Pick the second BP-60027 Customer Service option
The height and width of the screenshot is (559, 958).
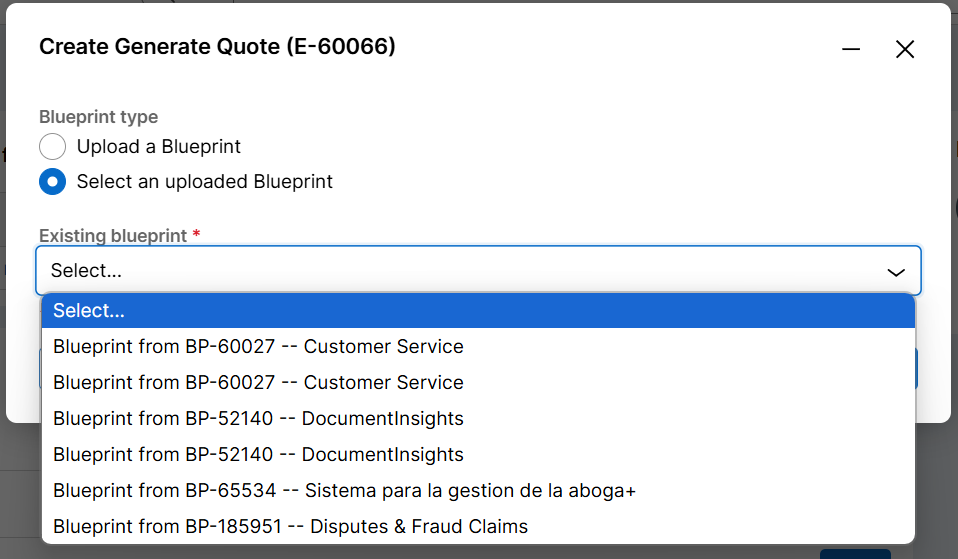tap(258, 383)
